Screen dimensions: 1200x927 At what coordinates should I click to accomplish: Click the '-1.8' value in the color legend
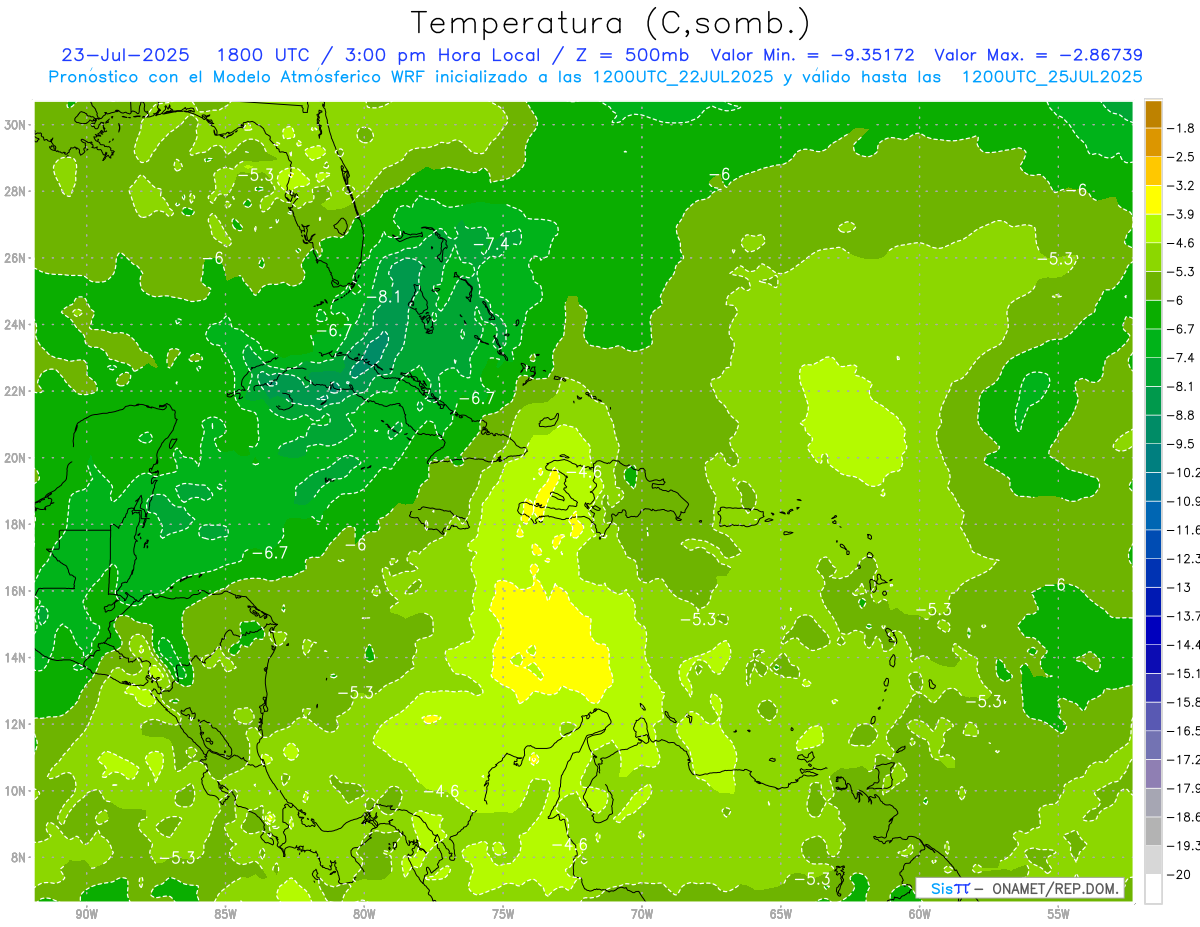pos(1181,128)
